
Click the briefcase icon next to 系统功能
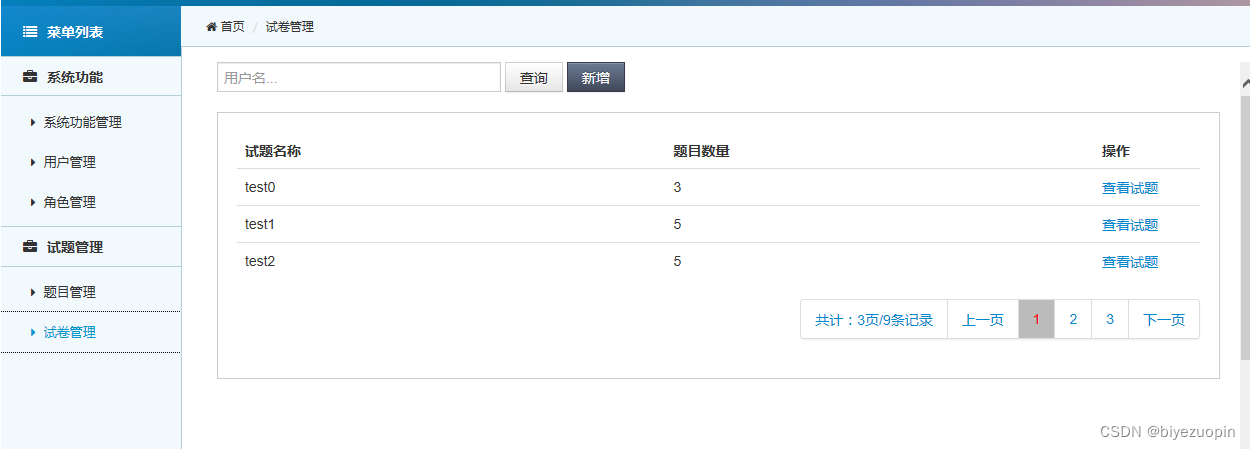click(30, 77)
